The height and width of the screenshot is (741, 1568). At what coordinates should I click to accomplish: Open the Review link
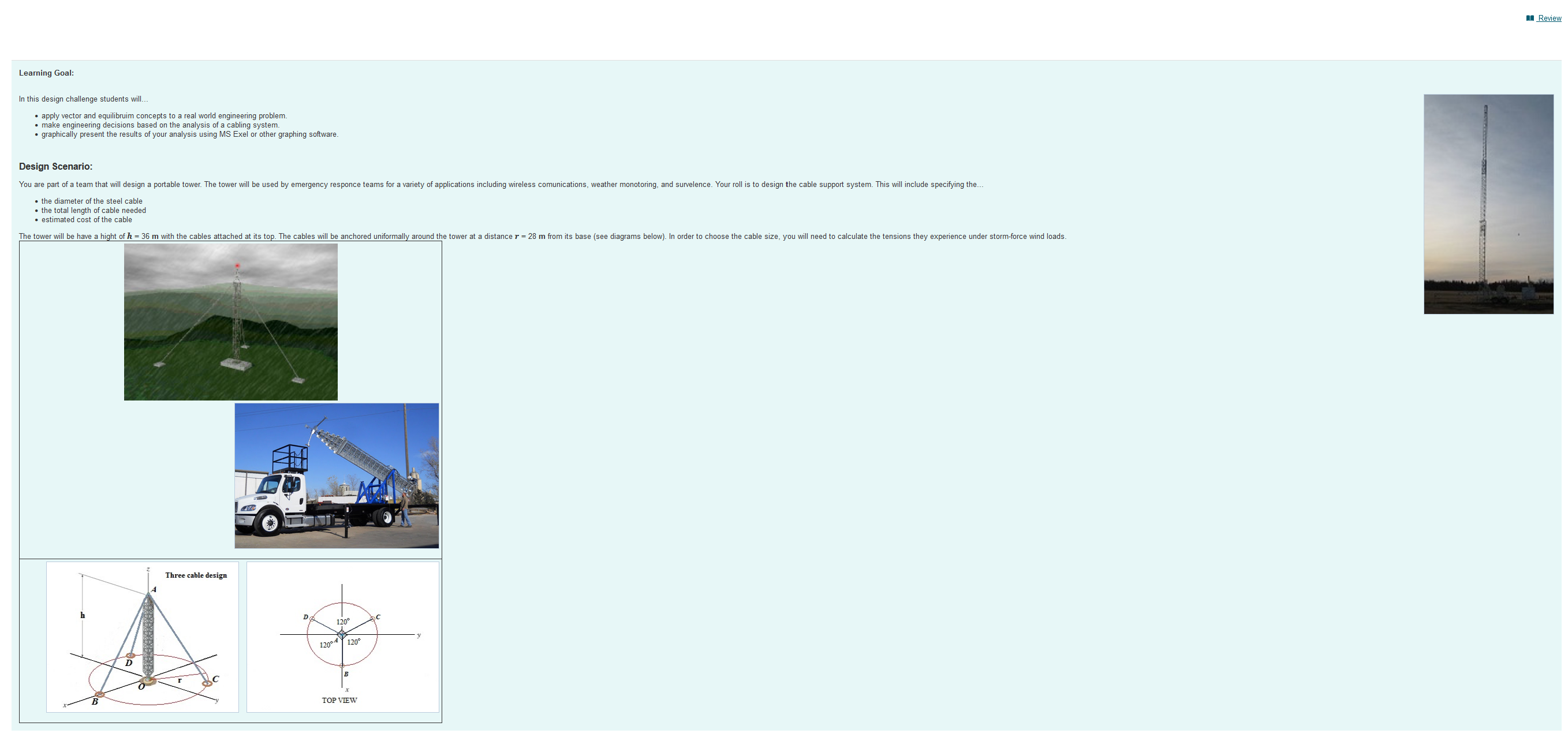coord(1549,18)
